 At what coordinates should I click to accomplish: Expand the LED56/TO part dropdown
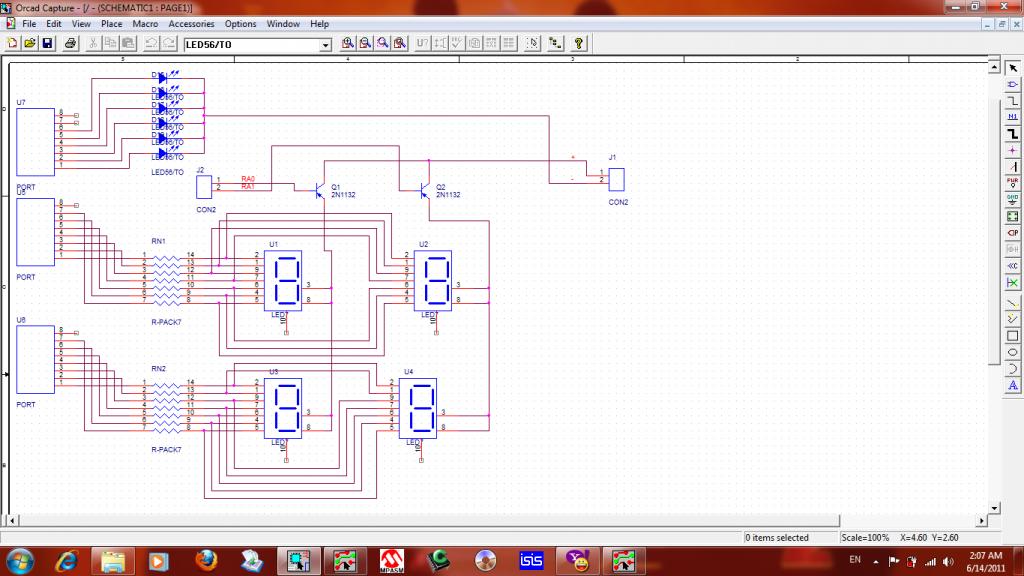coord(325,45)
